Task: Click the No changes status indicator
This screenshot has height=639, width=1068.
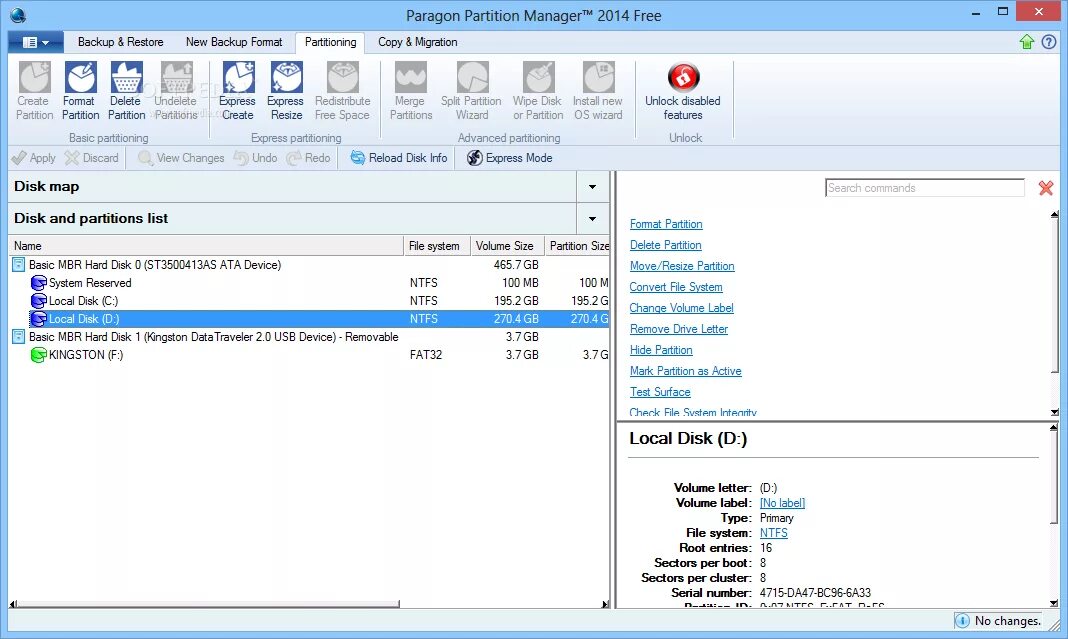Action: [x=999, y=621]
